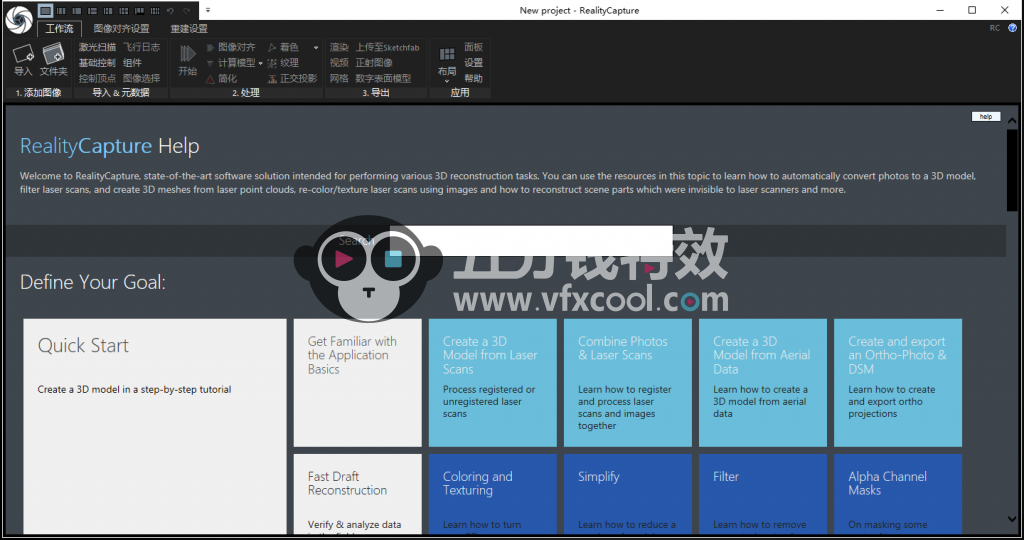Open the quick access toolbar customize arrow
Image resolution: width=1024 pixels, height=540 pixels.
coord(208,10)
